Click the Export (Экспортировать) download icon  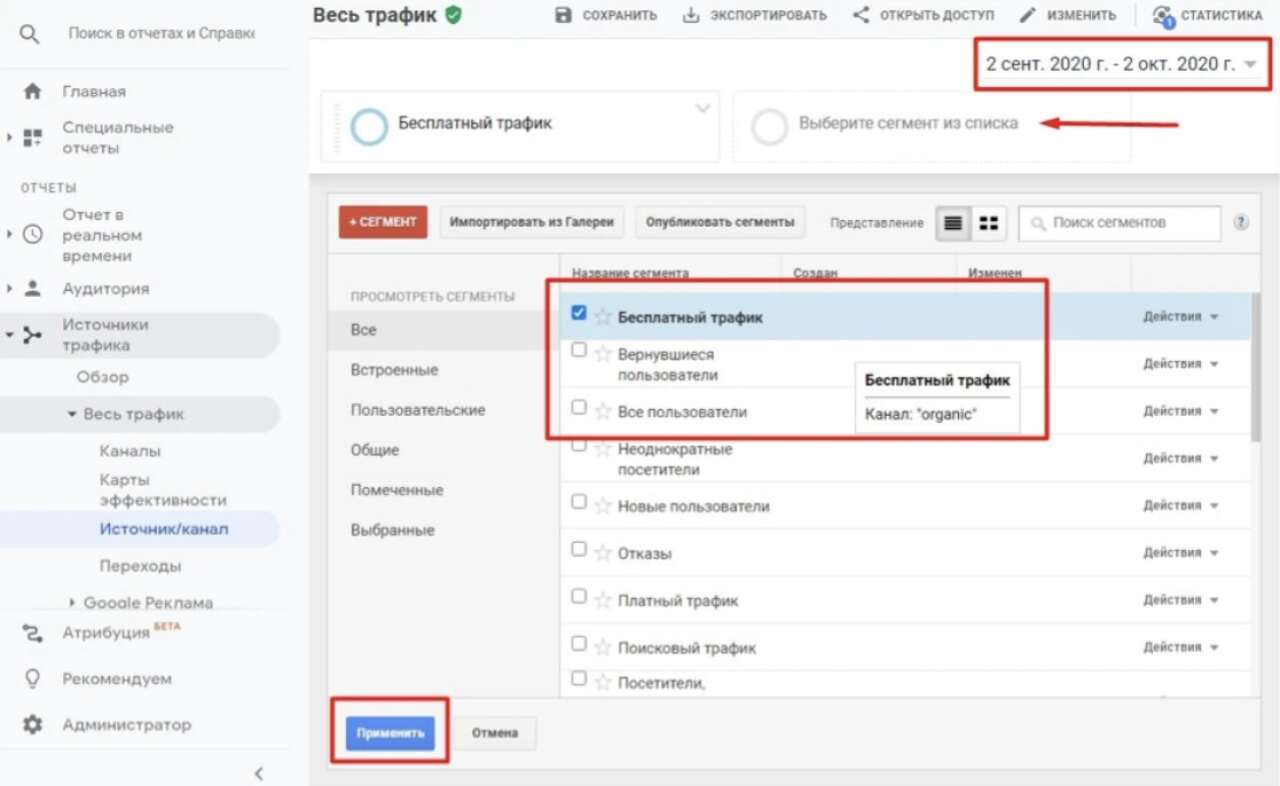tap(691, 15)
